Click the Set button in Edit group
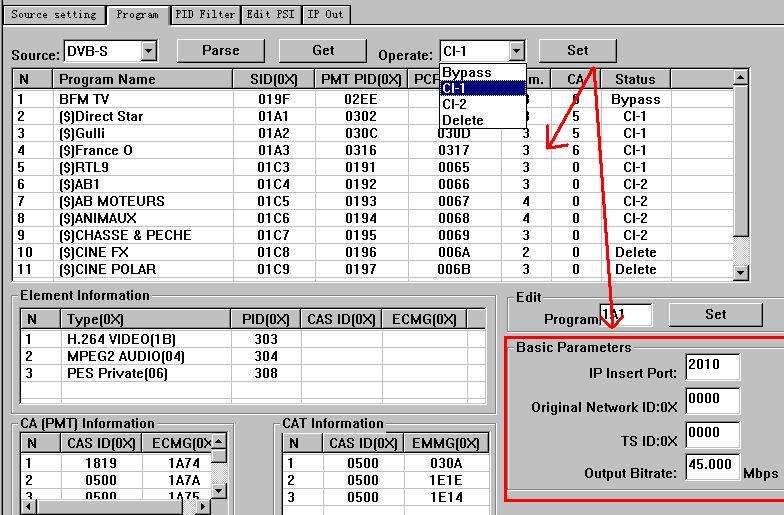Screen dimensions: 784x515 point(716,314)
